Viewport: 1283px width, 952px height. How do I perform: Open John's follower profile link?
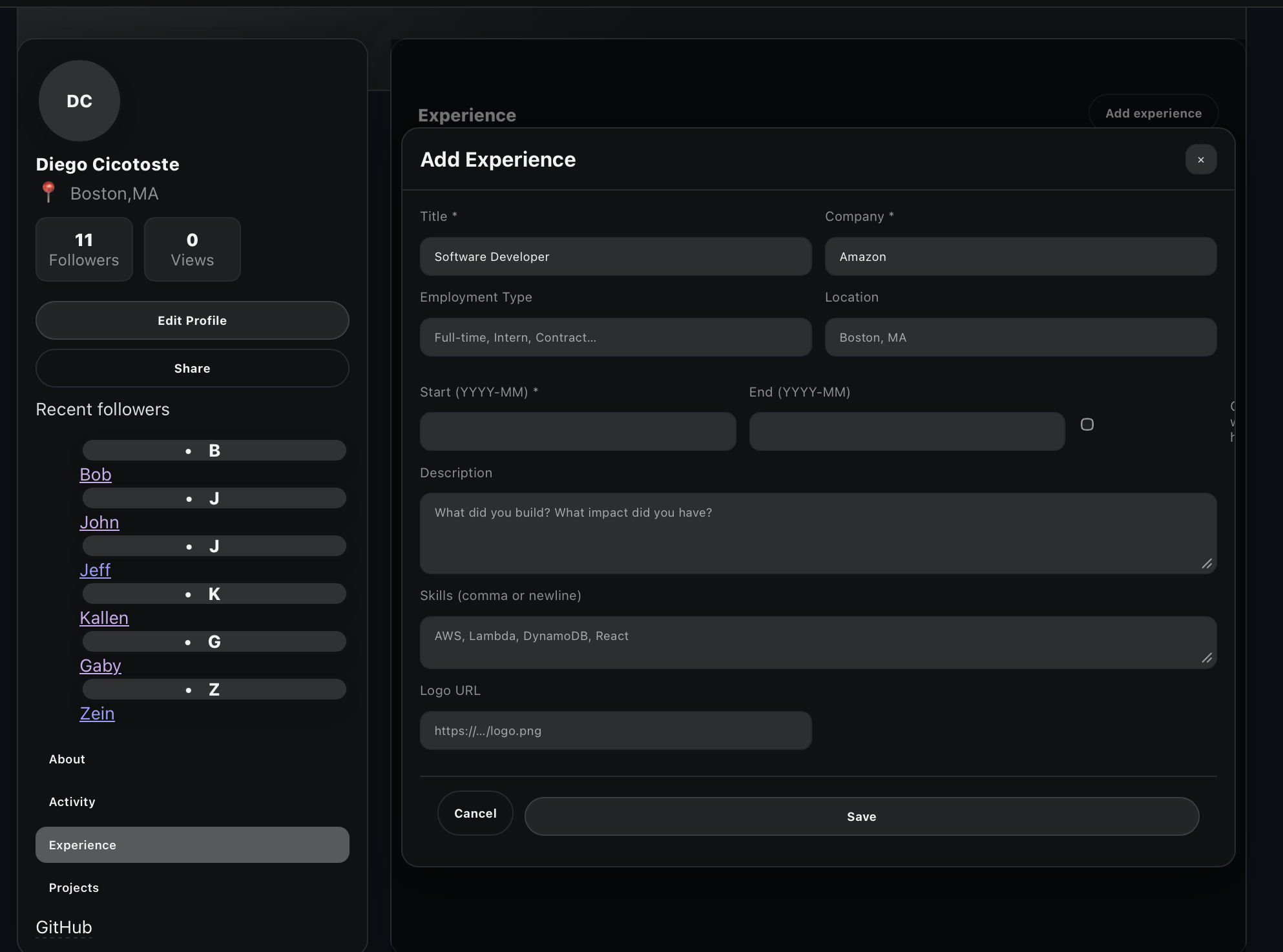coord(99,523)
